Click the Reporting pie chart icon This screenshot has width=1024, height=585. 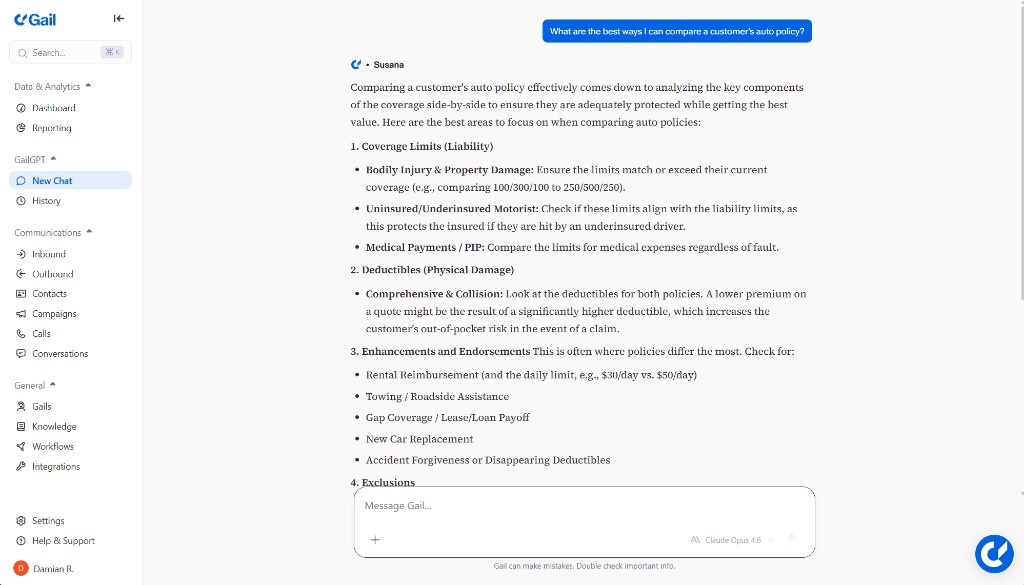tap(21, 128)
